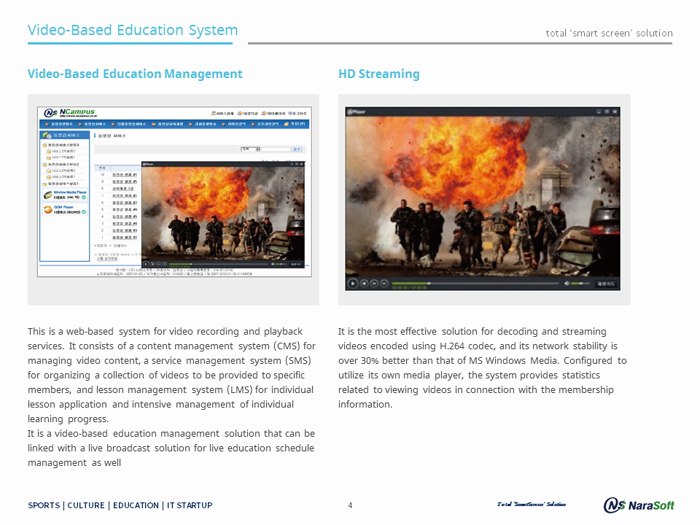The image size is (700, 525).
Task: Click the speaker mute icon in the large player
Action: click(567, 283)
